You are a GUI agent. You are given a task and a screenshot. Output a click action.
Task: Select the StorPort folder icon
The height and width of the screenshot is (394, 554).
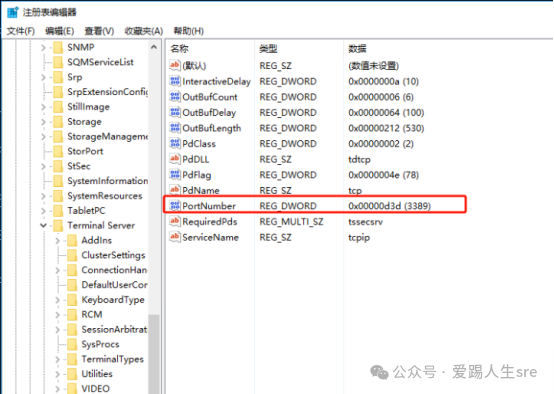[58, 151]
